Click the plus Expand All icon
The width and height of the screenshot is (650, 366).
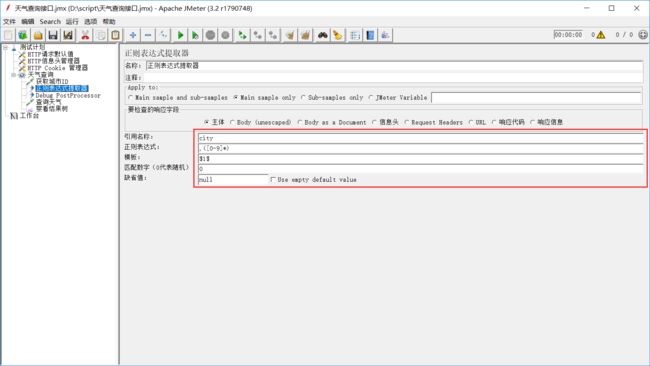click(133, 35)
